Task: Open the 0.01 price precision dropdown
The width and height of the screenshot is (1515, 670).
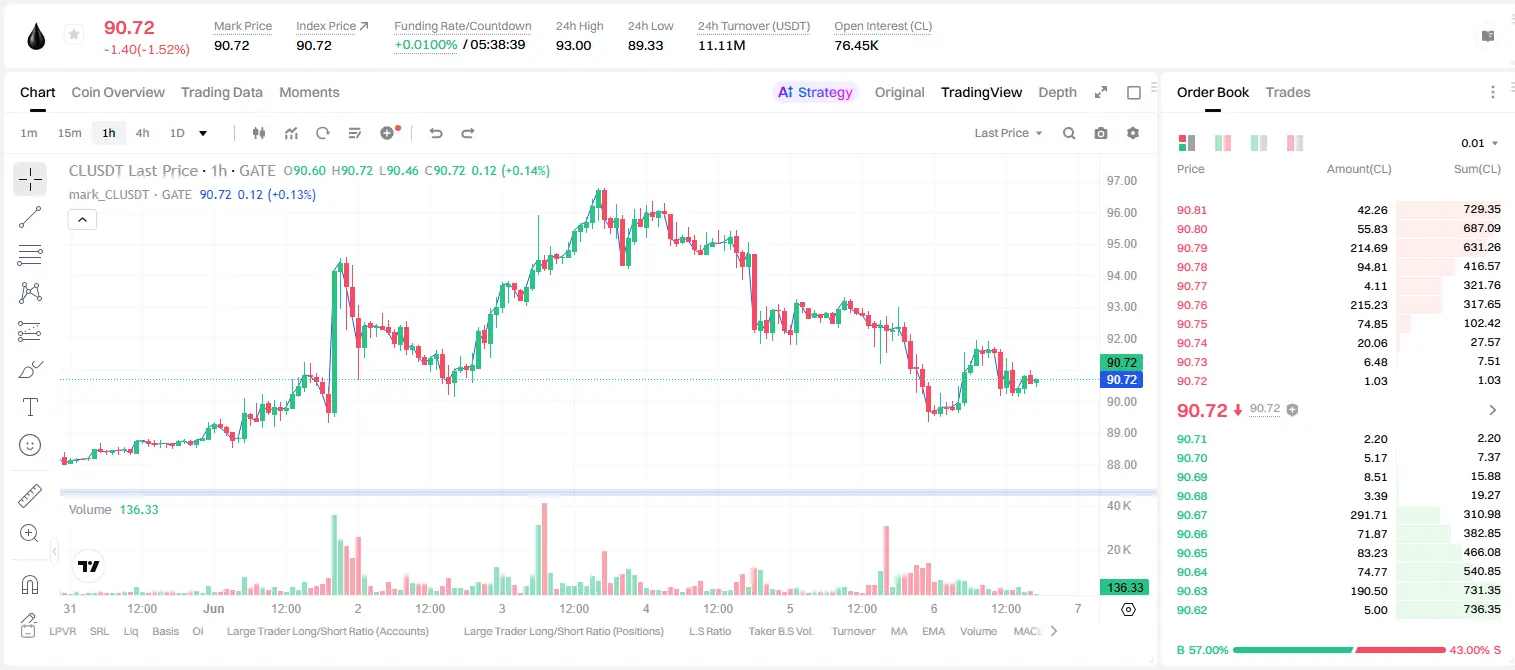Action: point(1480,143)
